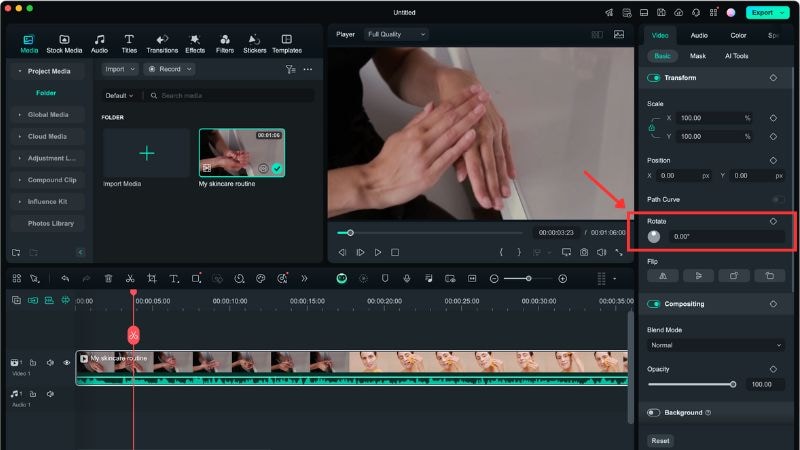Click the player volume icon
Image resolution: width=800 pixels, height=450 pixels.
click(602, 253)
